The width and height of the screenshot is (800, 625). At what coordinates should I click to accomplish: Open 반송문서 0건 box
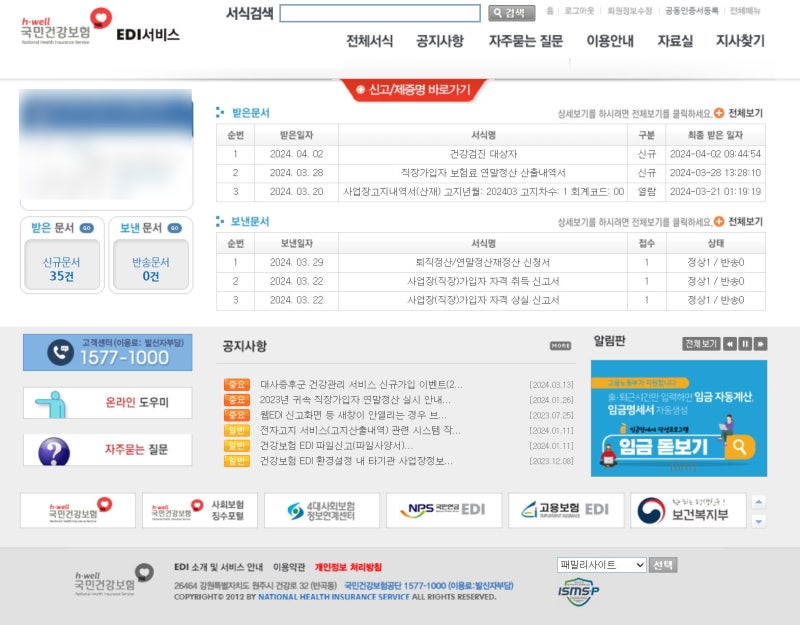151,265
